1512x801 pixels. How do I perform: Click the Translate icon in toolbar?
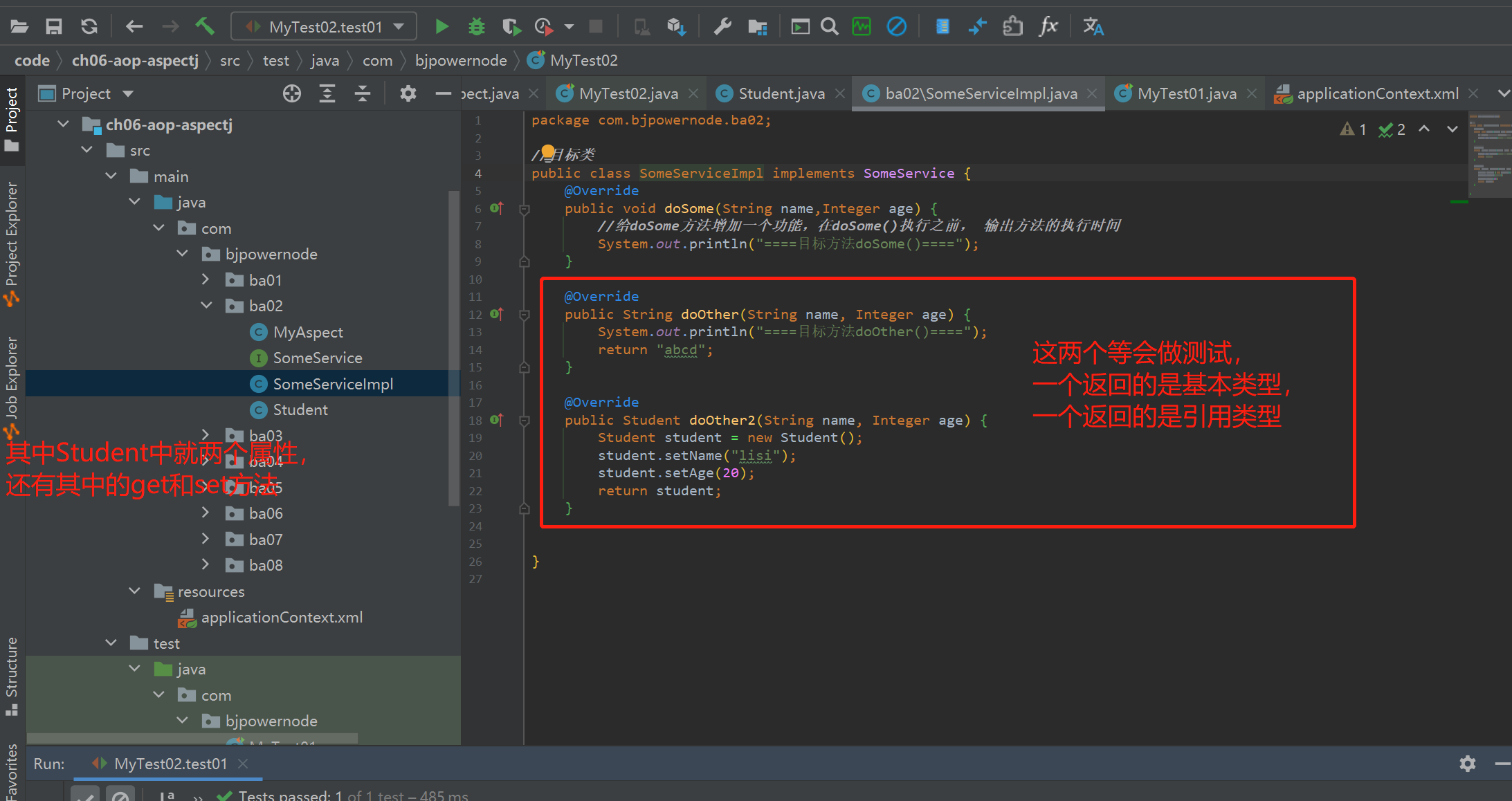(x=1093, y=27)
